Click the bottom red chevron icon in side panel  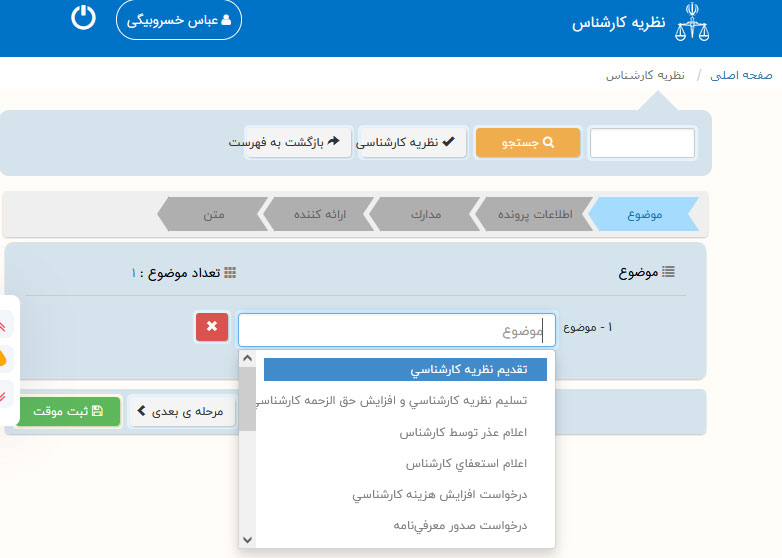(4, 394)
